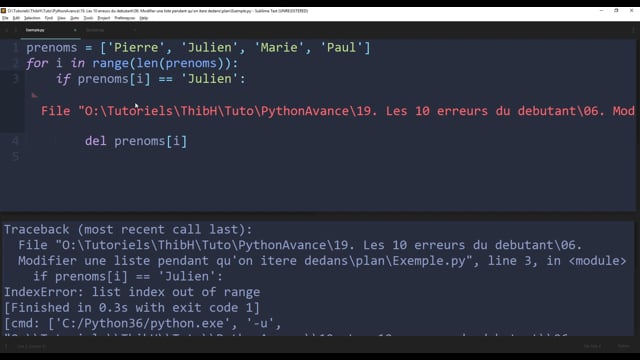Minimize the Sublime Text window
The width and height of the screenshot is (640, 360).
pyautogui.click(x=601, y=11)
